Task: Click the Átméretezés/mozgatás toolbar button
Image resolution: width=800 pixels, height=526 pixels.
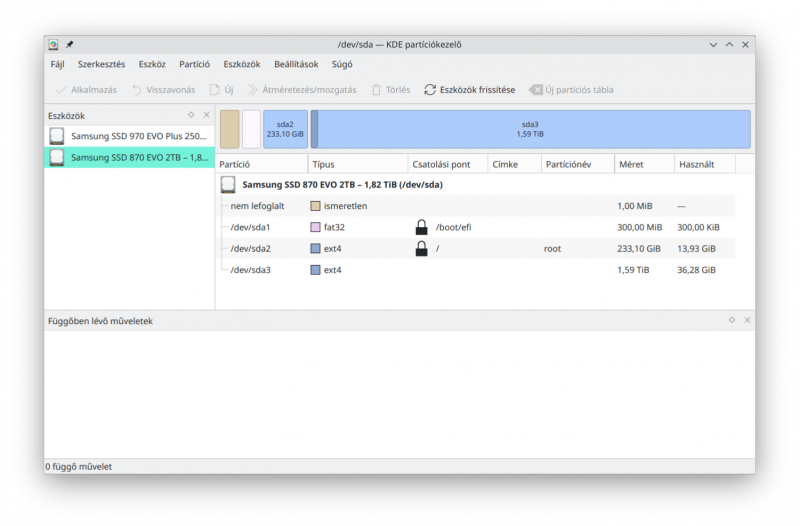Action: pos(302,90)
